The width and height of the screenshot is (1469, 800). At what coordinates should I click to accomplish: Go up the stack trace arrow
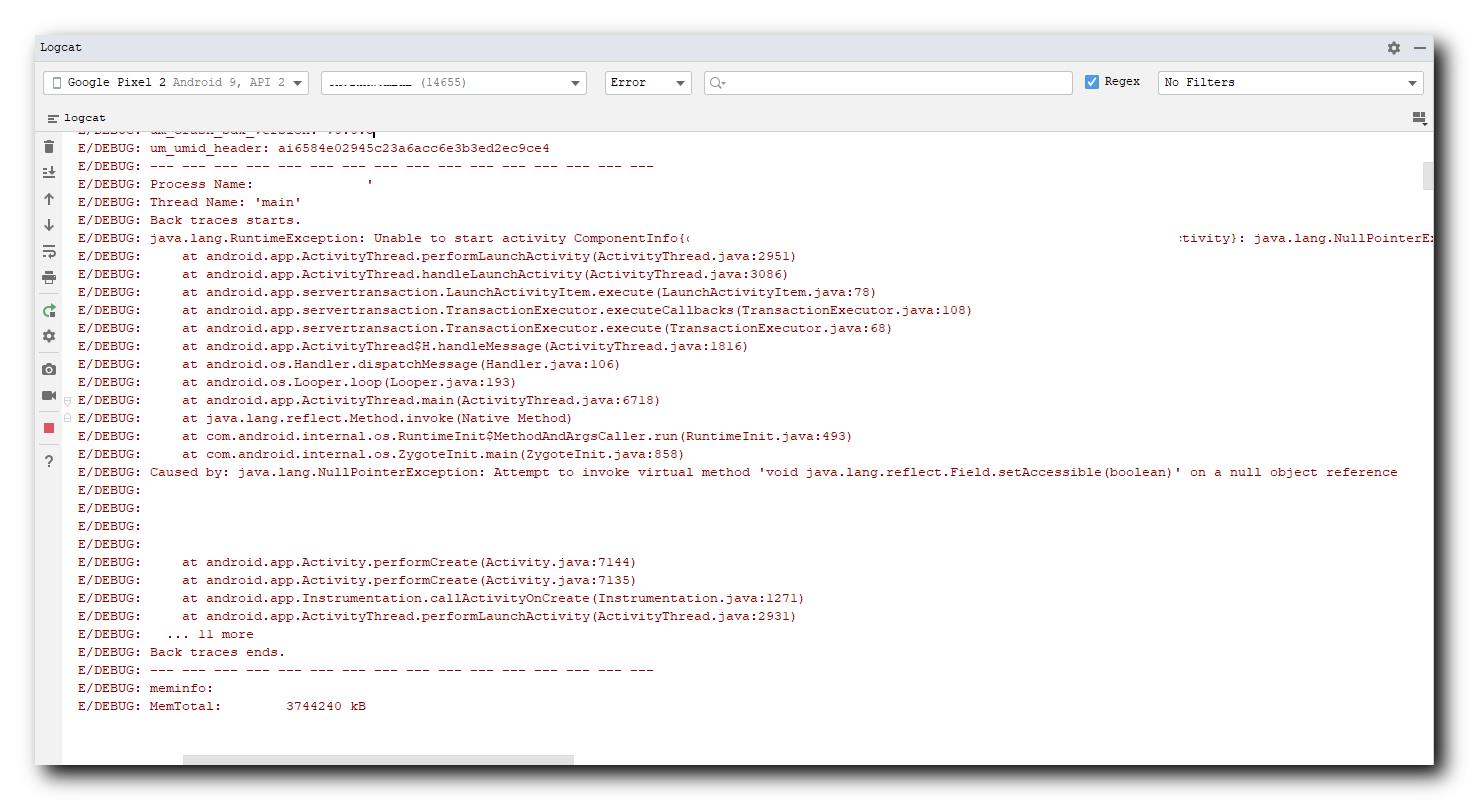(49, 199)
